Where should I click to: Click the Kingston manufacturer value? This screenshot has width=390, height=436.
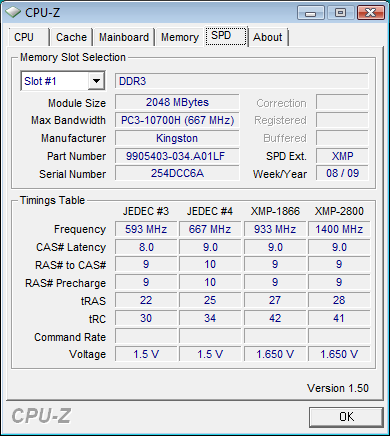(177, 138)
